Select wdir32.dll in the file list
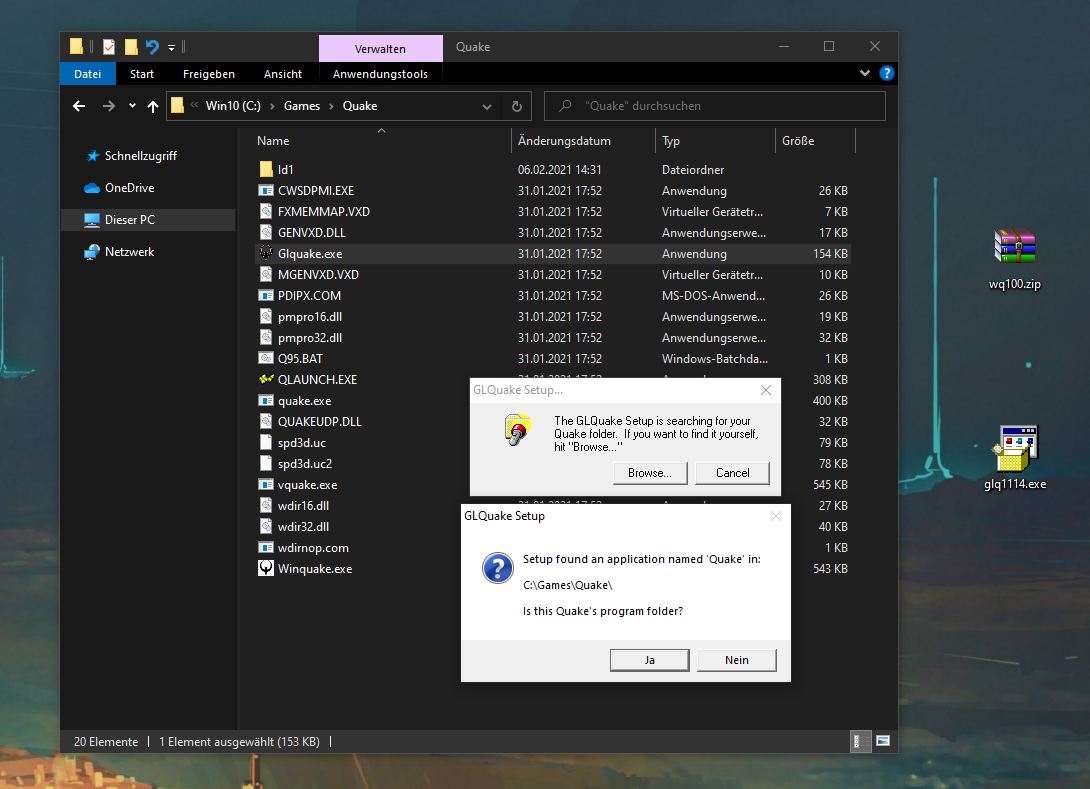Viewport: 1090px width, 789px height. [x=303, y=526]
